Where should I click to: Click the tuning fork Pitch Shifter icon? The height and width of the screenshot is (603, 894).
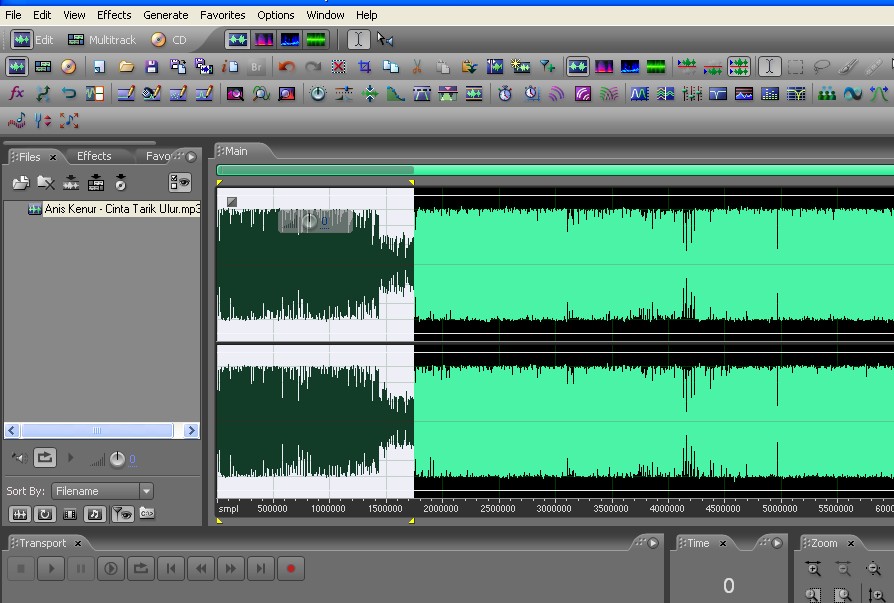43,120
